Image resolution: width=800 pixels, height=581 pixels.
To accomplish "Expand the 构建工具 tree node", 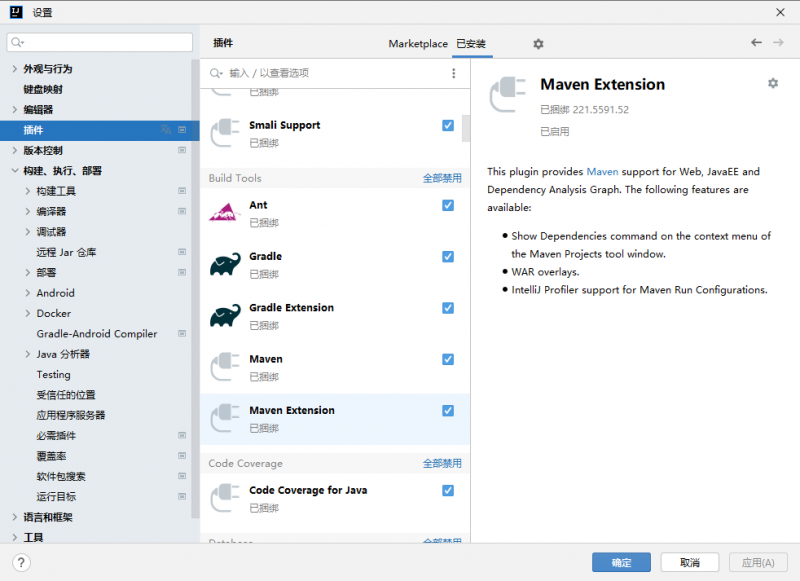I will point(28,191).
